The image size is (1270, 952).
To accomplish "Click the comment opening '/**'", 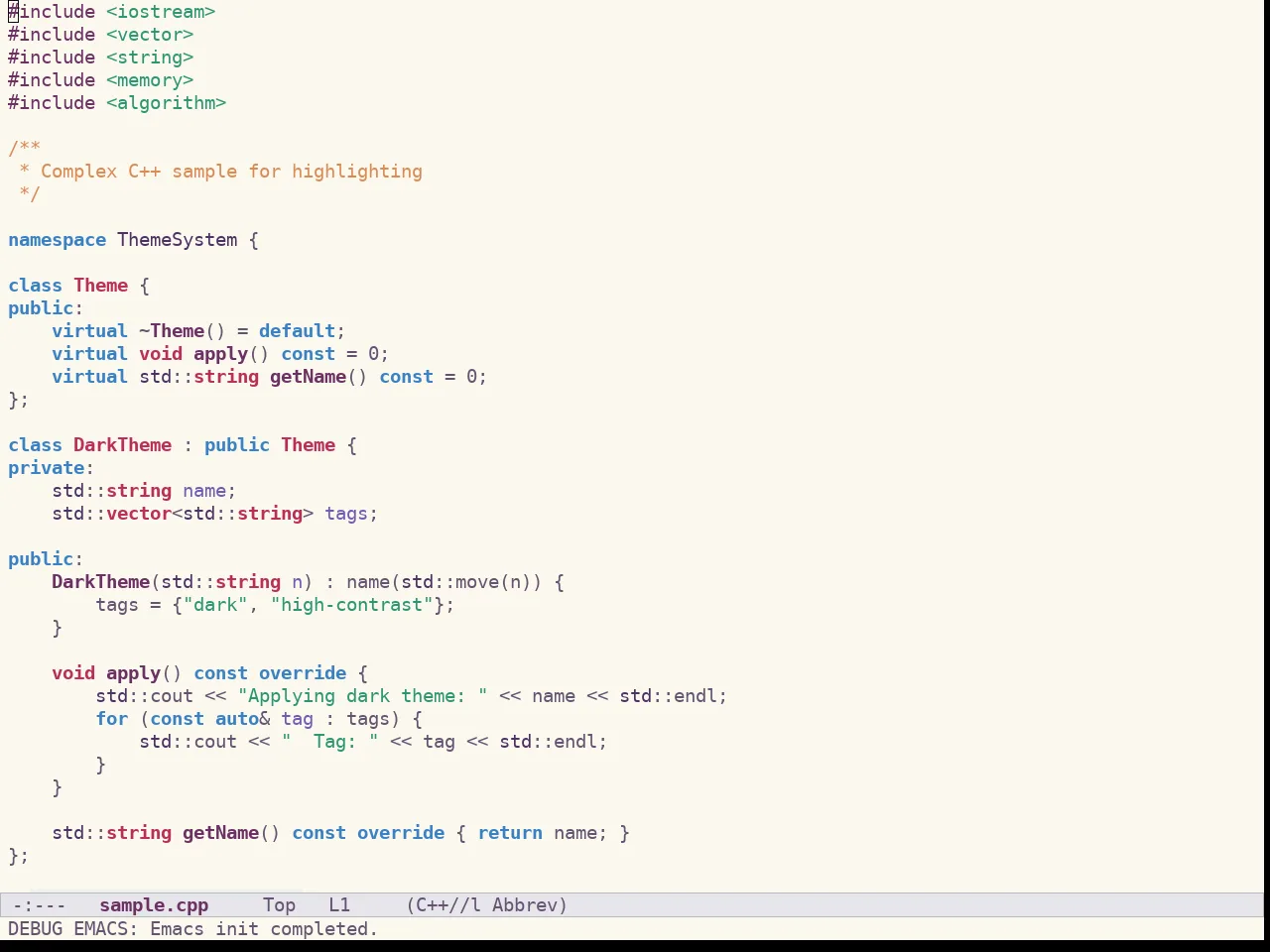I will (25, 149).
